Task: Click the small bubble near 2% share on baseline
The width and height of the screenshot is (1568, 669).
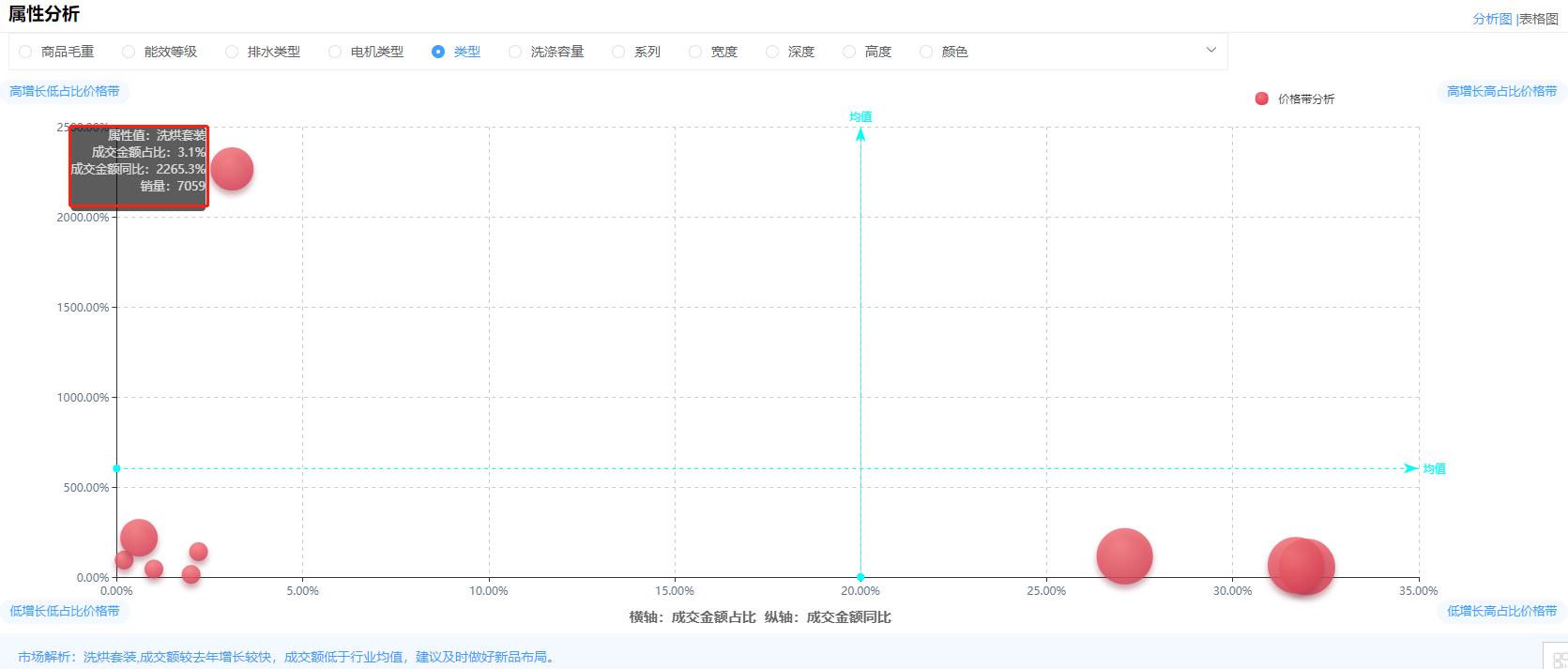Action: click(x=190, y=573)
